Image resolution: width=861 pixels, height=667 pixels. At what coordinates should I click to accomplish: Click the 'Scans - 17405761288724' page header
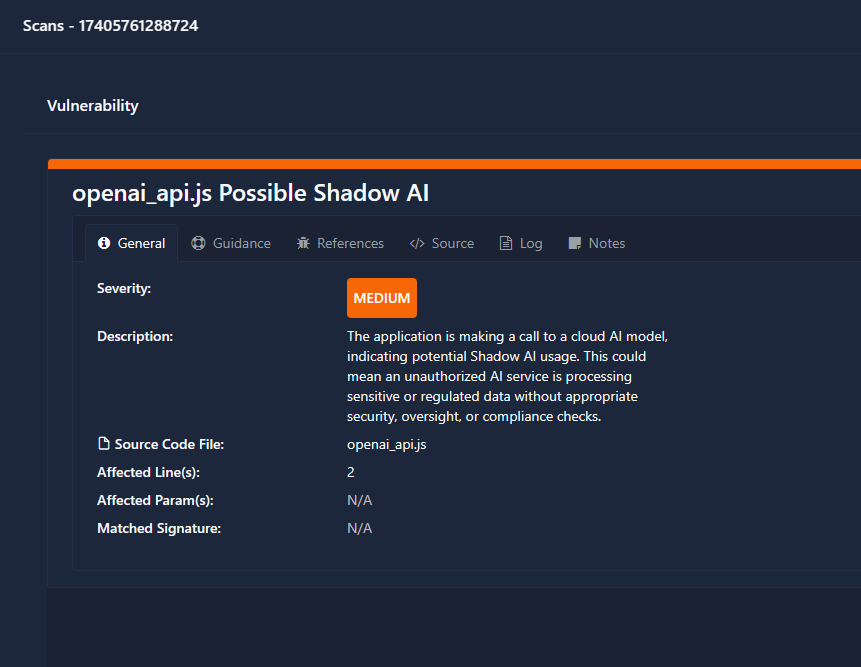coord(110,26)
